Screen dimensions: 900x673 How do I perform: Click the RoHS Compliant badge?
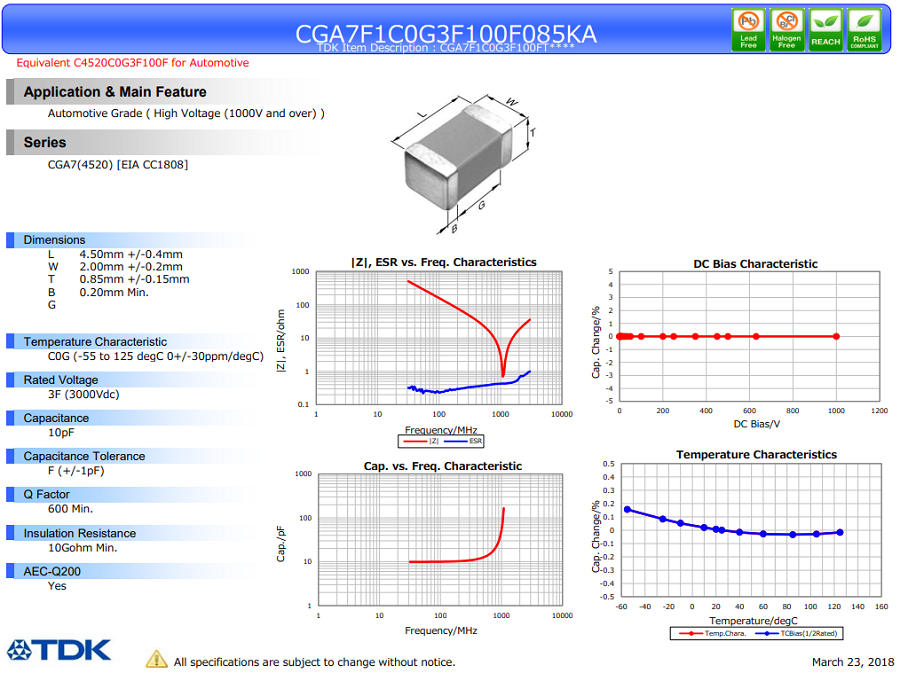click(864, 30)
